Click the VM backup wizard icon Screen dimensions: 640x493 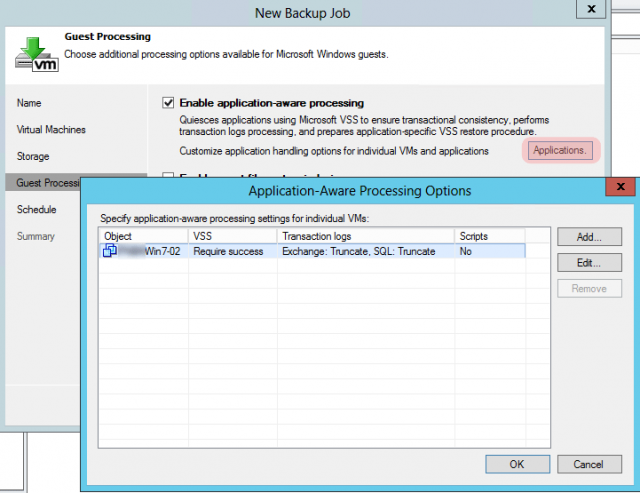(37, 54)
